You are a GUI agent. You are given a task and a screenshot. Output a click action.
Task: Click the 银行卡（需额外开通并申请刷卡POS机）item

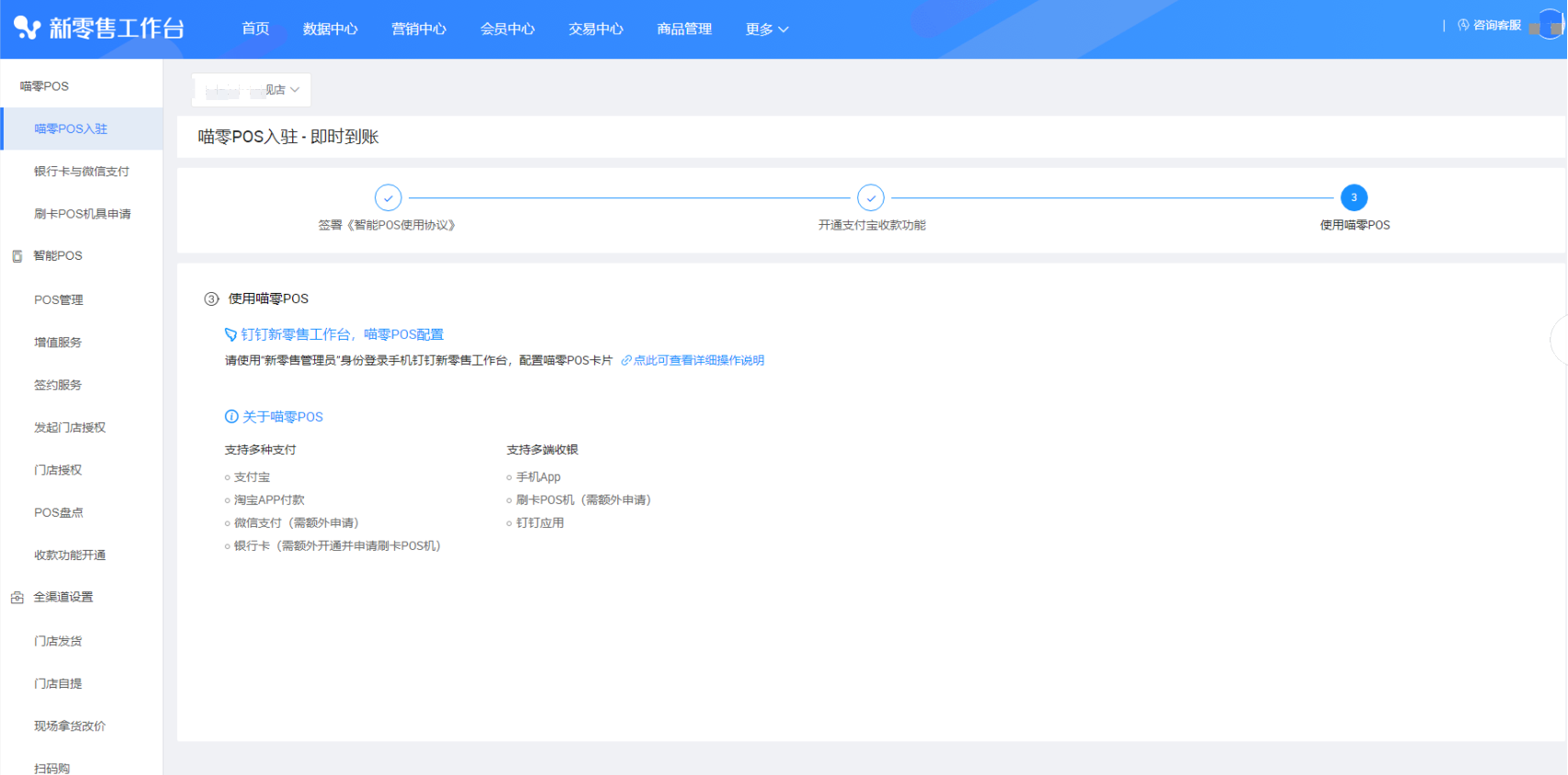point(338,546)
